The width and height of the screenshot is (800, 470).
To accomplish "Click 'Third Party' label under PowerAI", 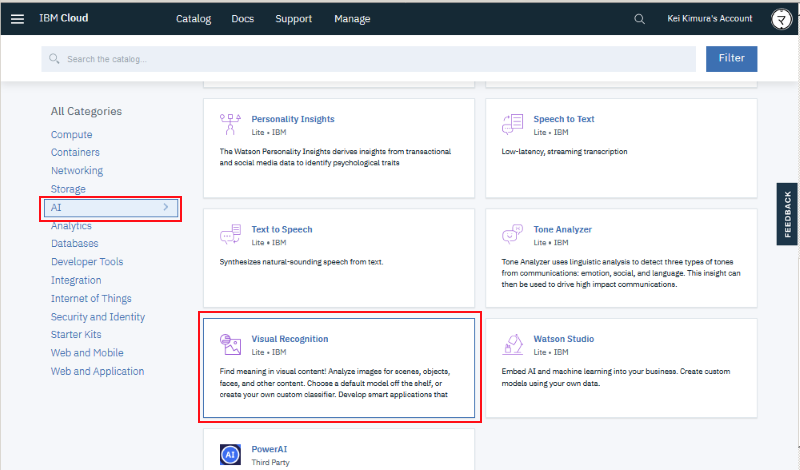I will (x=270, y=462).
